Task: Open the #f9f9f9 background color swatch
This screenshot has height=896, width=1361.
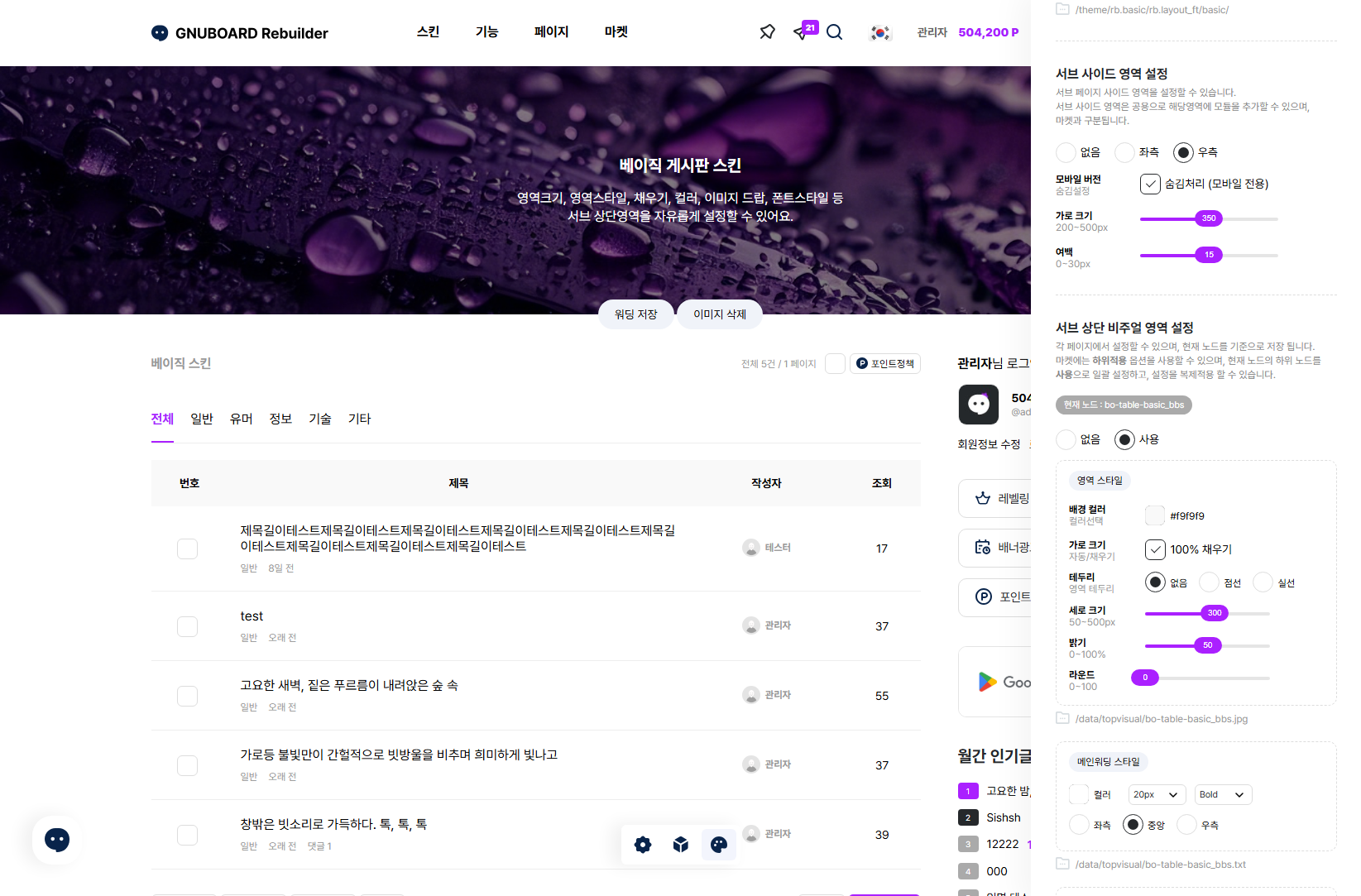Action: (1155, 515)
